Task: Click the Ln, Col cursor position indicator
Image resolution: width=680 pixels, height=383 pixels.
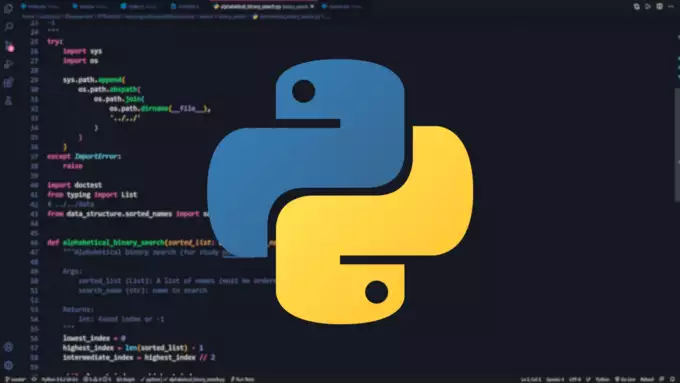Action: 531,380
